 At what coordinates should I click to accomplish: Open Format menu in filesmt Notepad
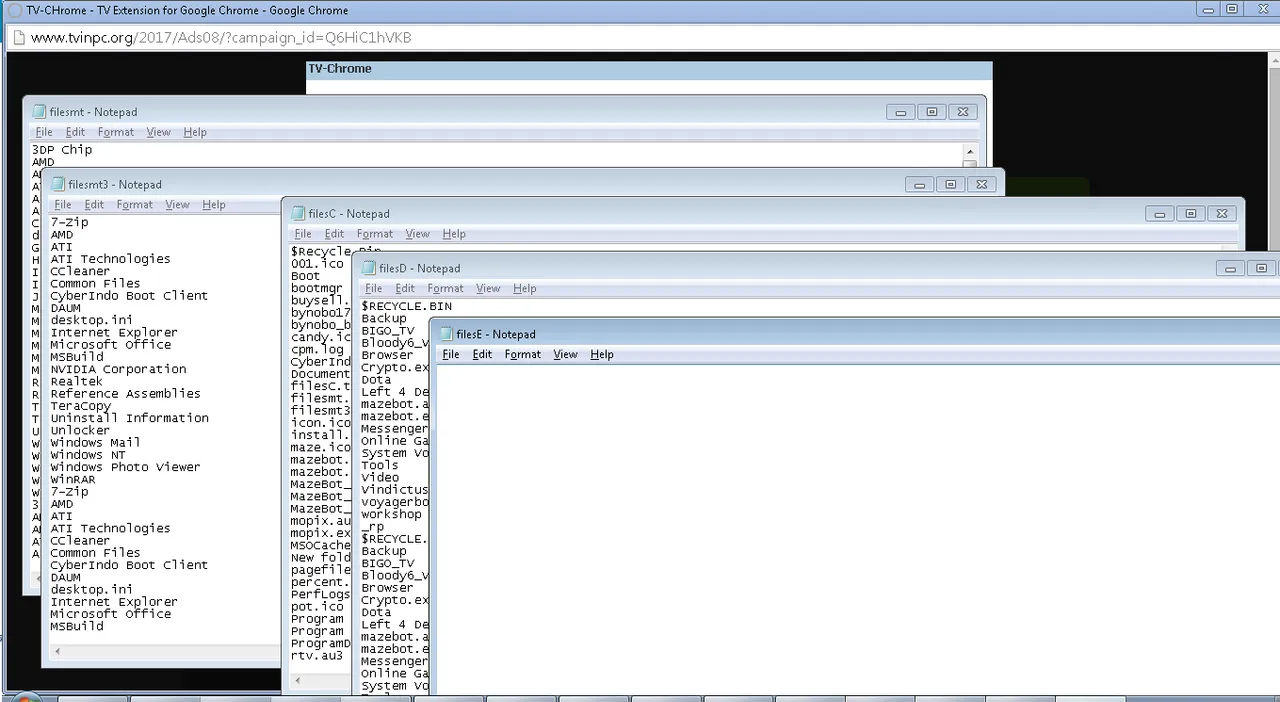click(x=115, y=132)
